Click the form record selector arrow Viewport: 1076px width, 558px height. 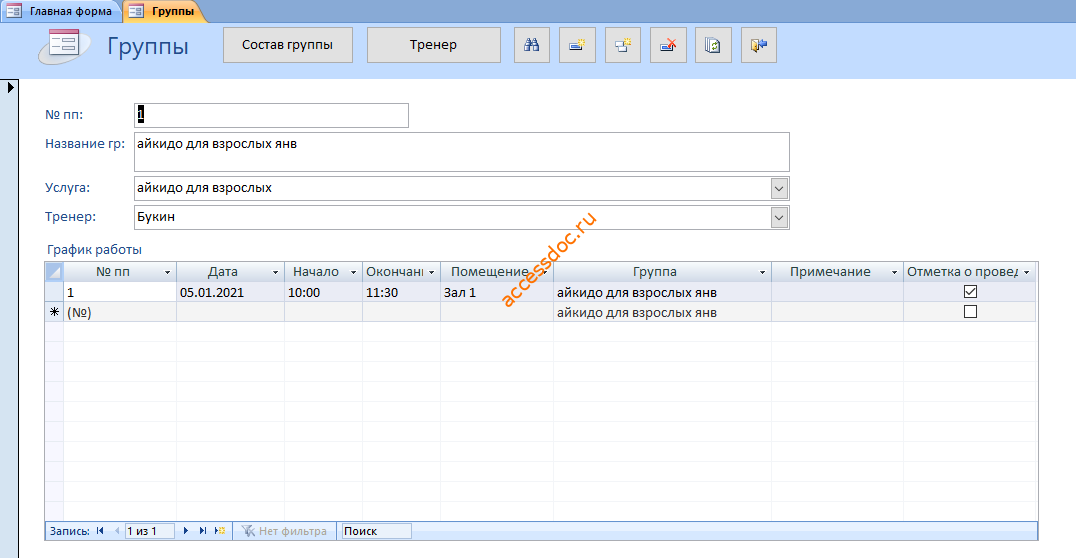click(10, 87)
